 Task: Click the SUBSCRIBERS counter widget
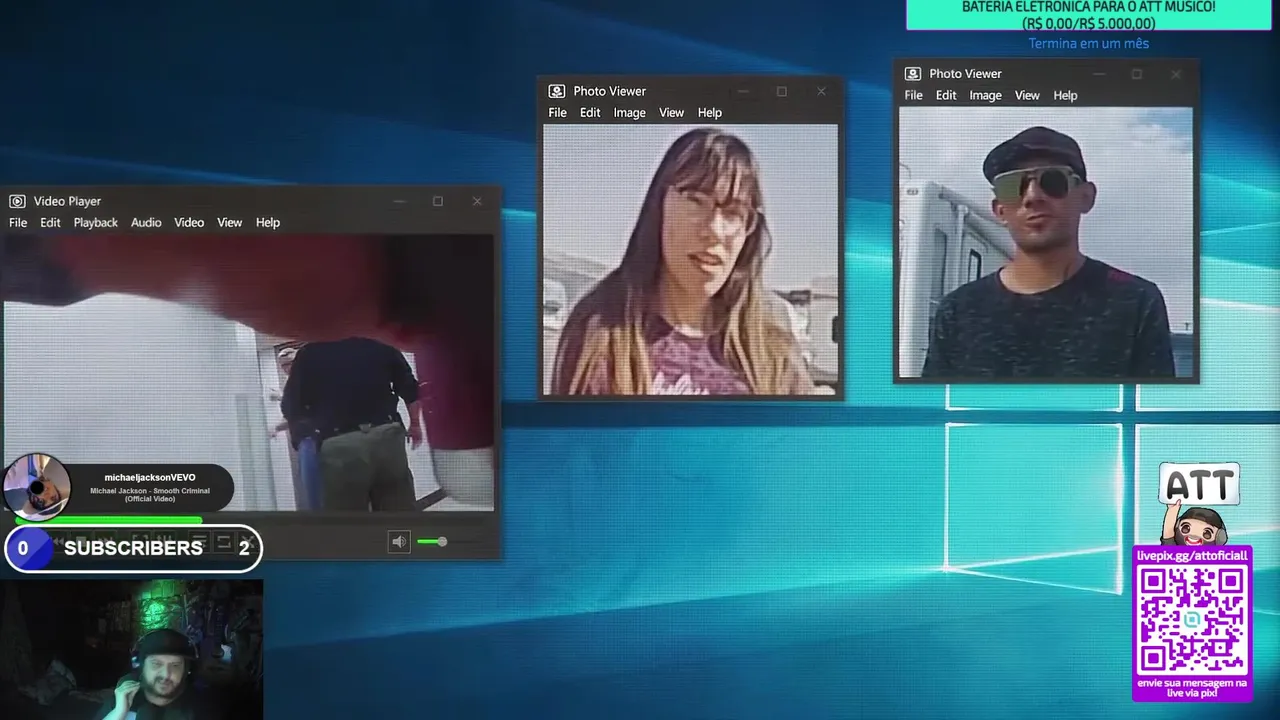point(133,548)
